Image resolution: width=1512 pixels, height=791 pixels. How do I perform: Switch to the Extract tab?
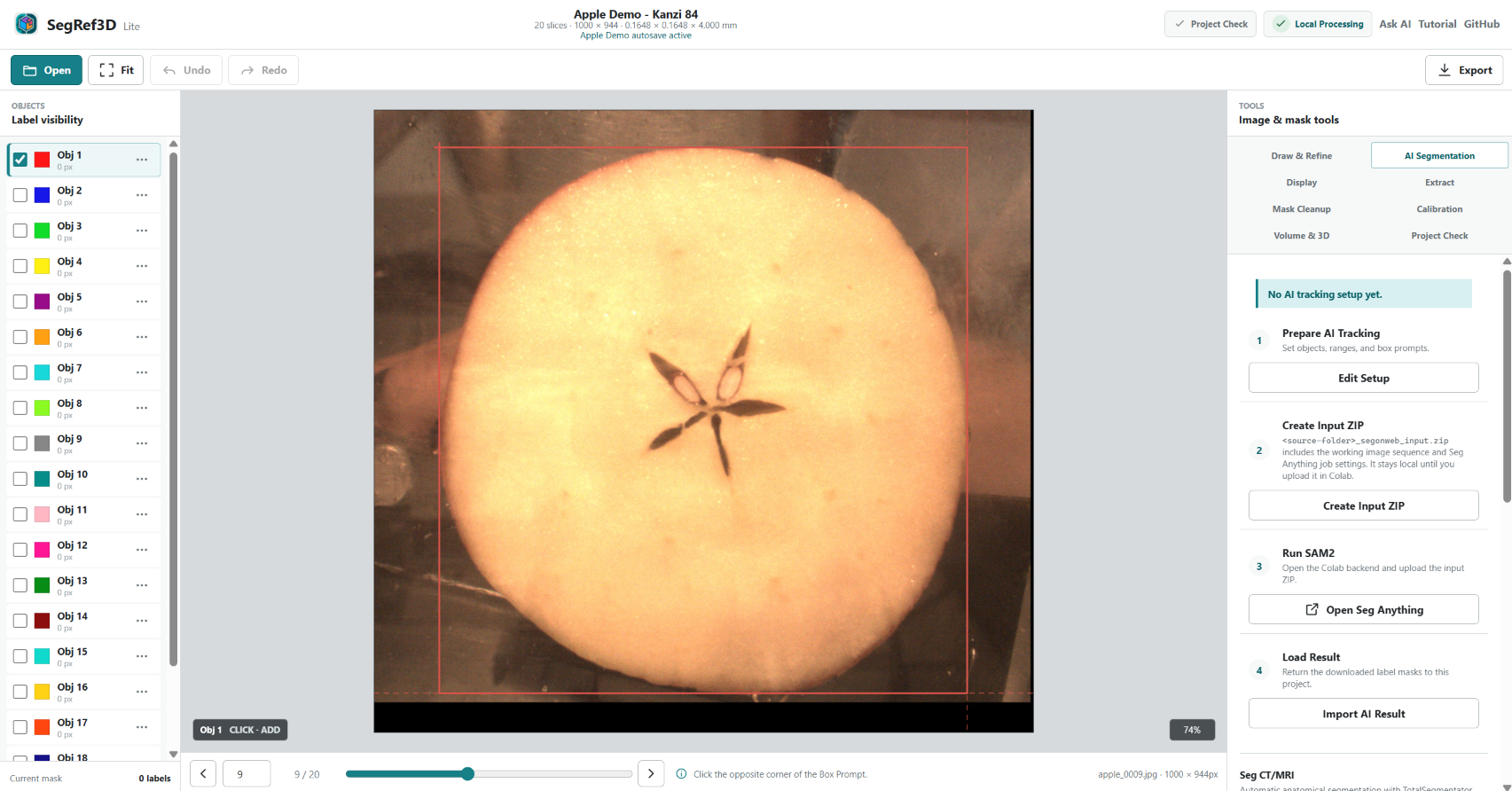pos(1439,182)
